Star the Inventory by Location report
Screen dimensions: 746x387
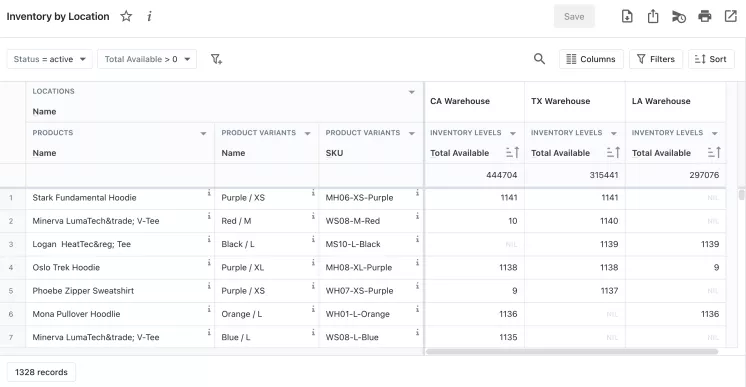pos(126,16)
